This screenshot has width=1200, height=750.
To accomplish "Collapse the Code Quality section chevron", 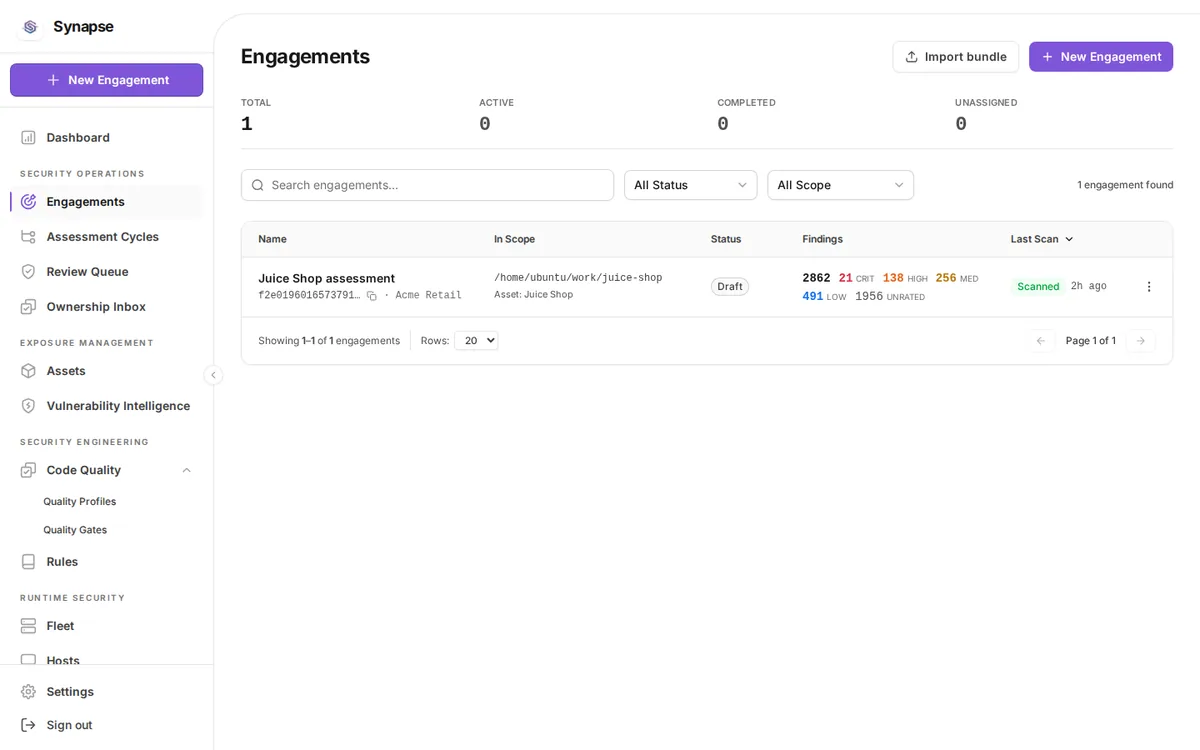I will 186,470.
